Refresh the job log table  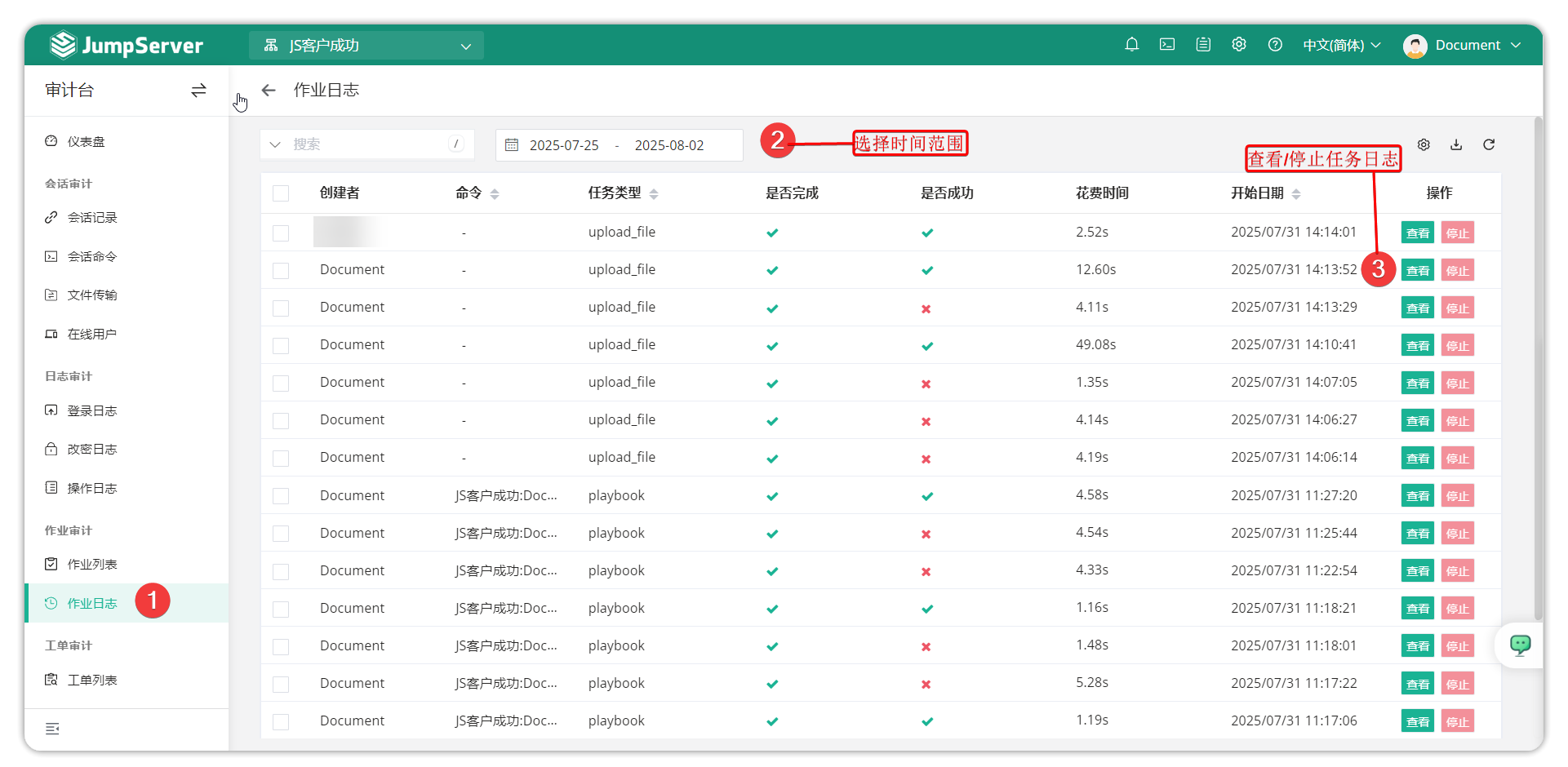1489,144
